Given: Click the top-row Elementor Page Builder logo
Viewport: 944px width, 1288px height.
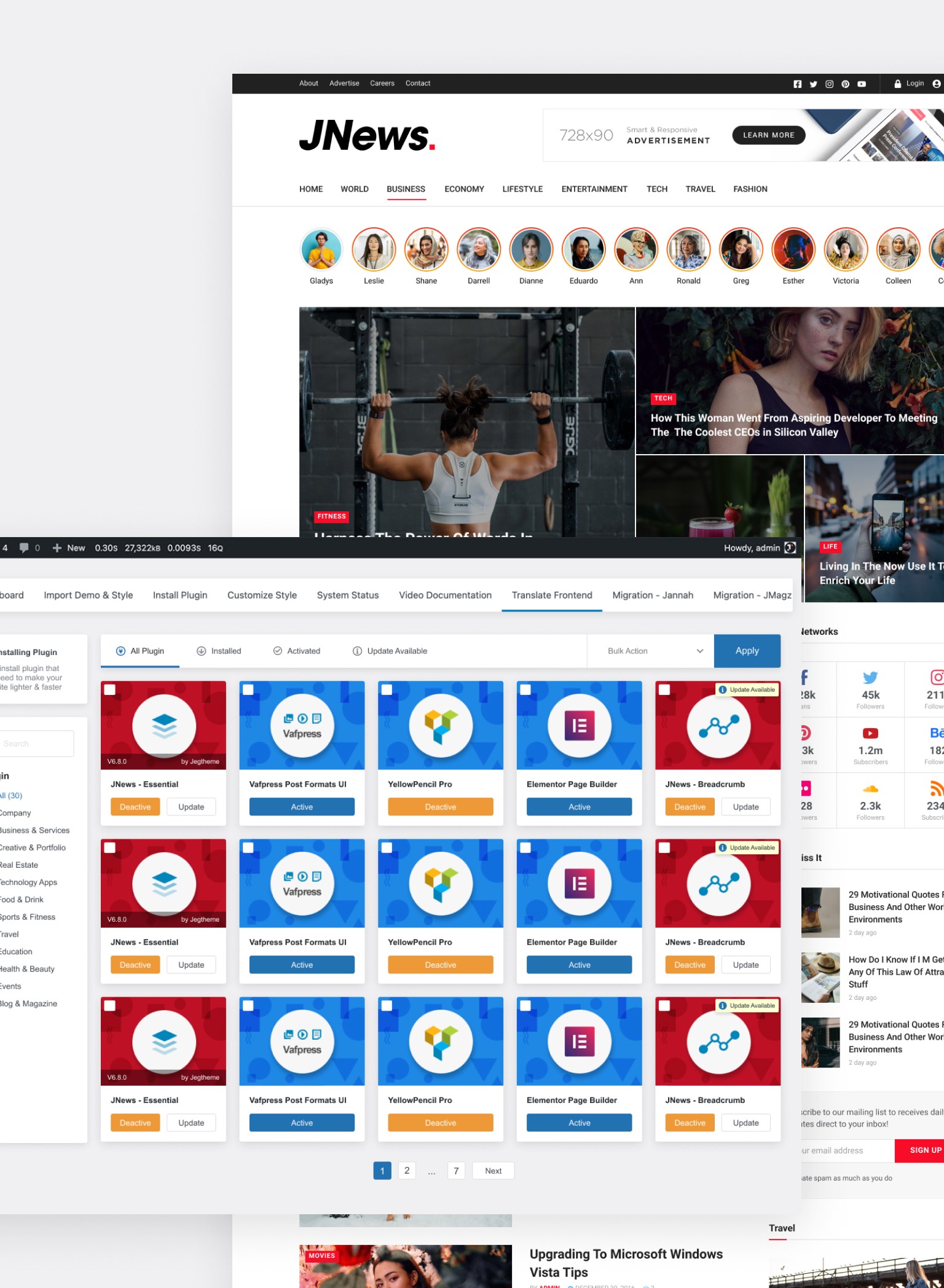Looking at the screenshot, I should point(580,726).
